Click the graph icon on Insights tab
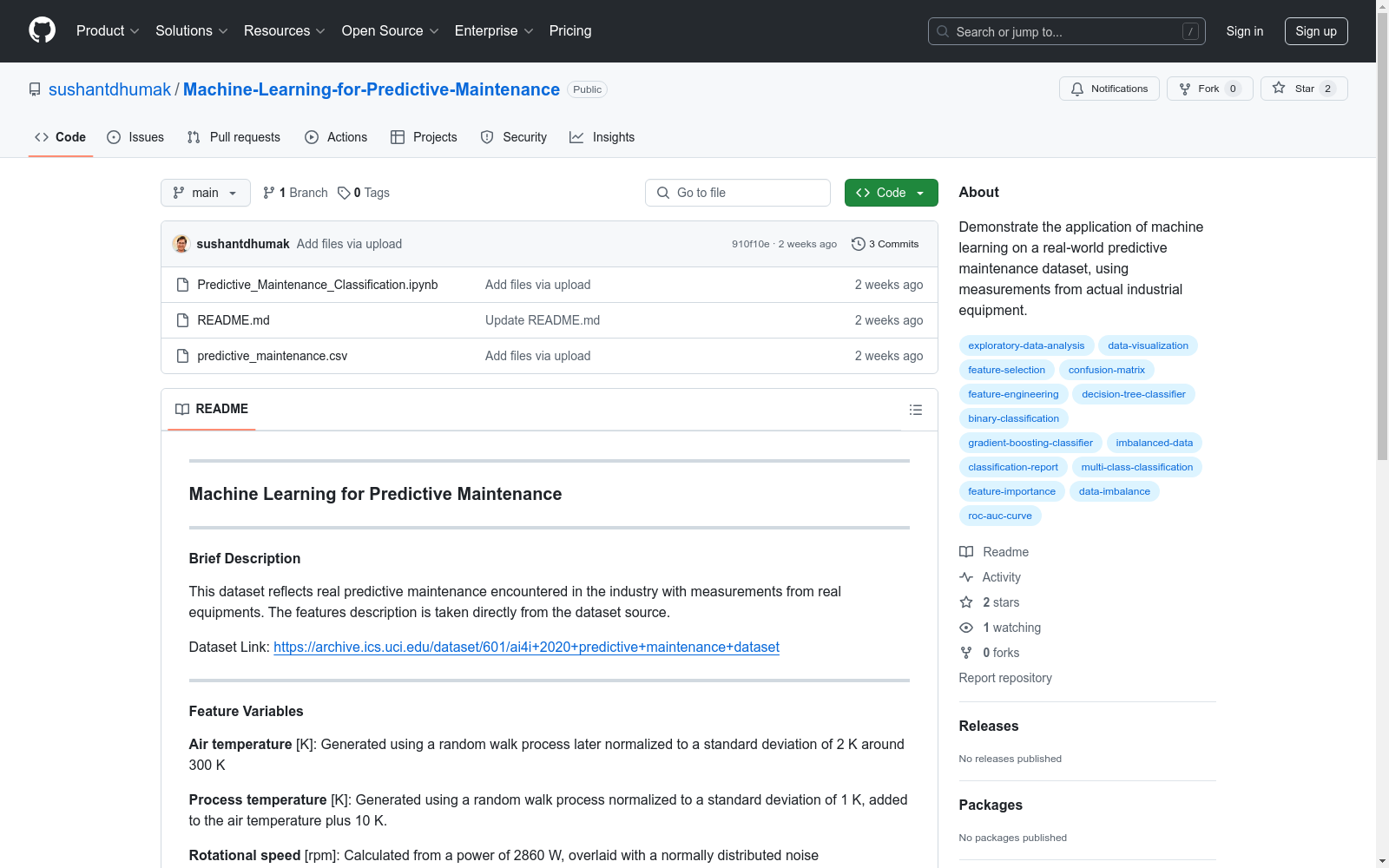1389x868 pixels. point(576,137)
